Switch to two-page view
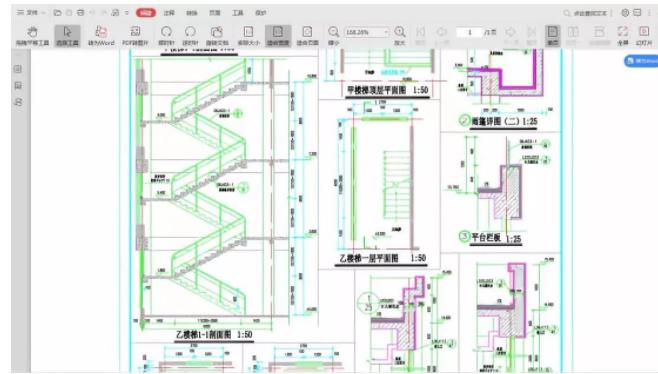Viewport: 658px width, 374px height. [x=573, y=36]
